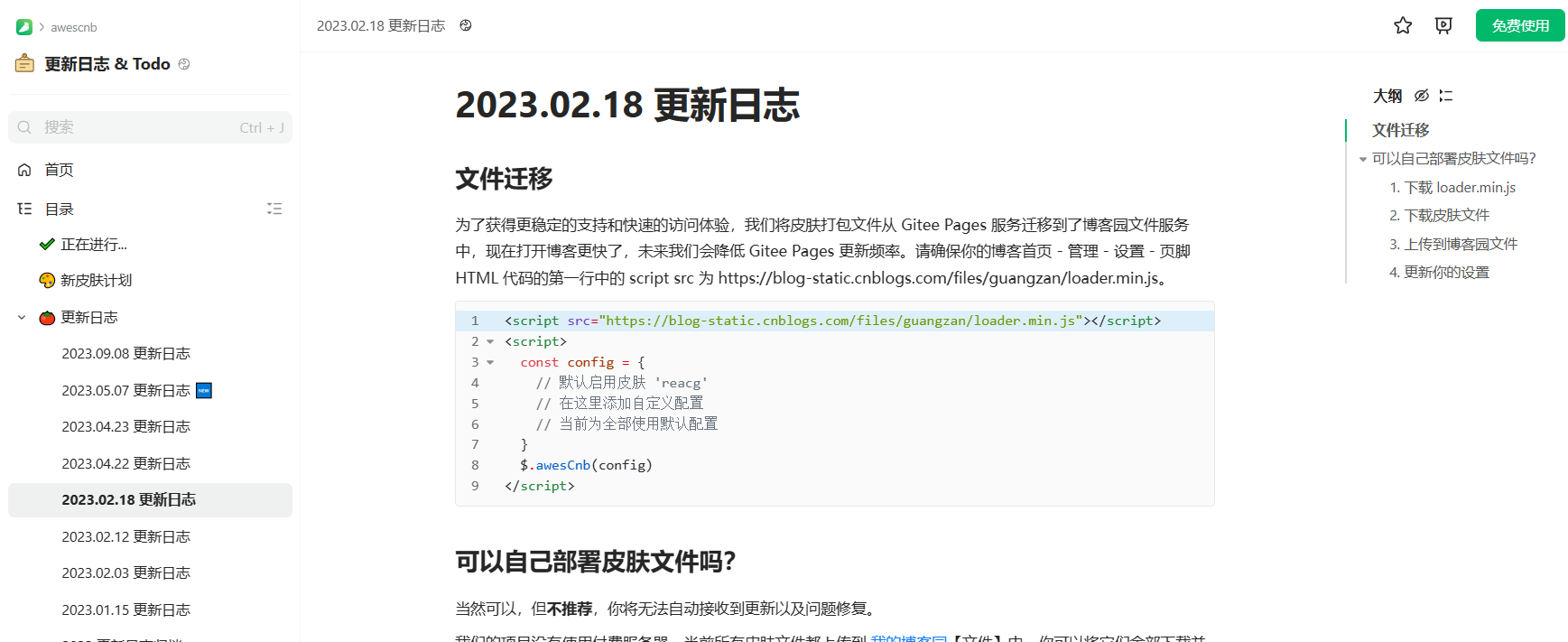
Task: Click code line 1 with the script src
Action: [833, 321]
